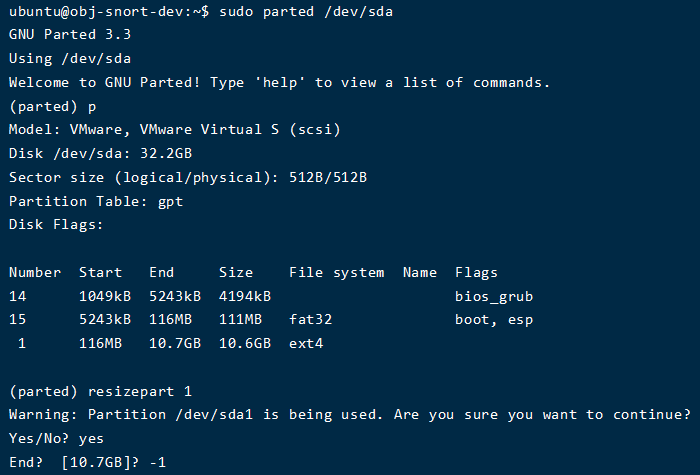
Task: Click the ext4 file system entry
Action: pyautogui.click(x=306, y=344)
